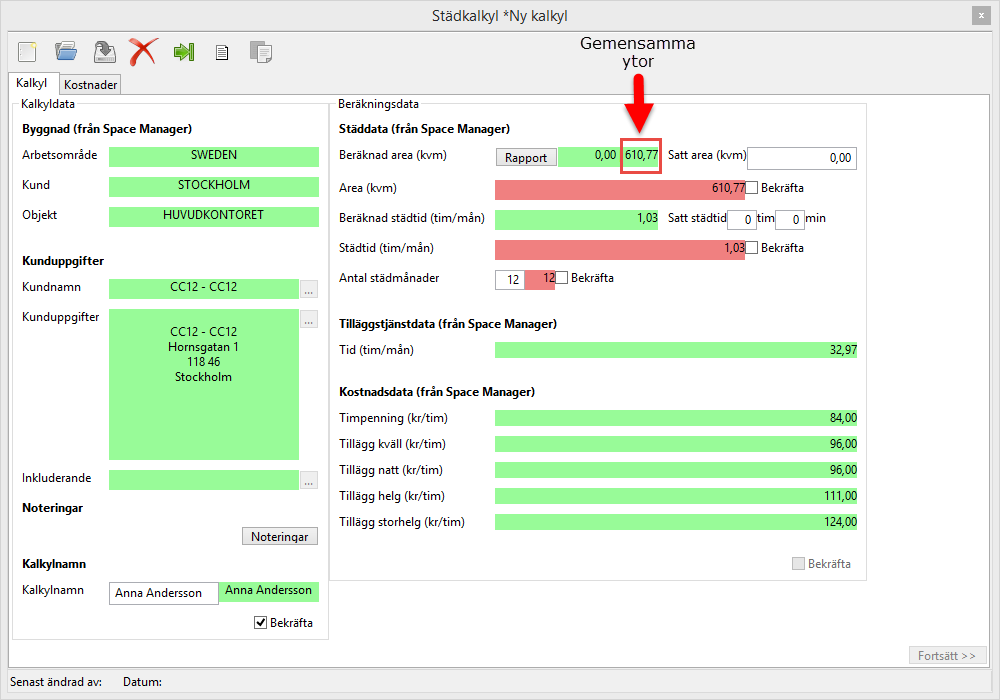
Task: Click the copy documents icon in the toolbar
Action: [261, 52]
